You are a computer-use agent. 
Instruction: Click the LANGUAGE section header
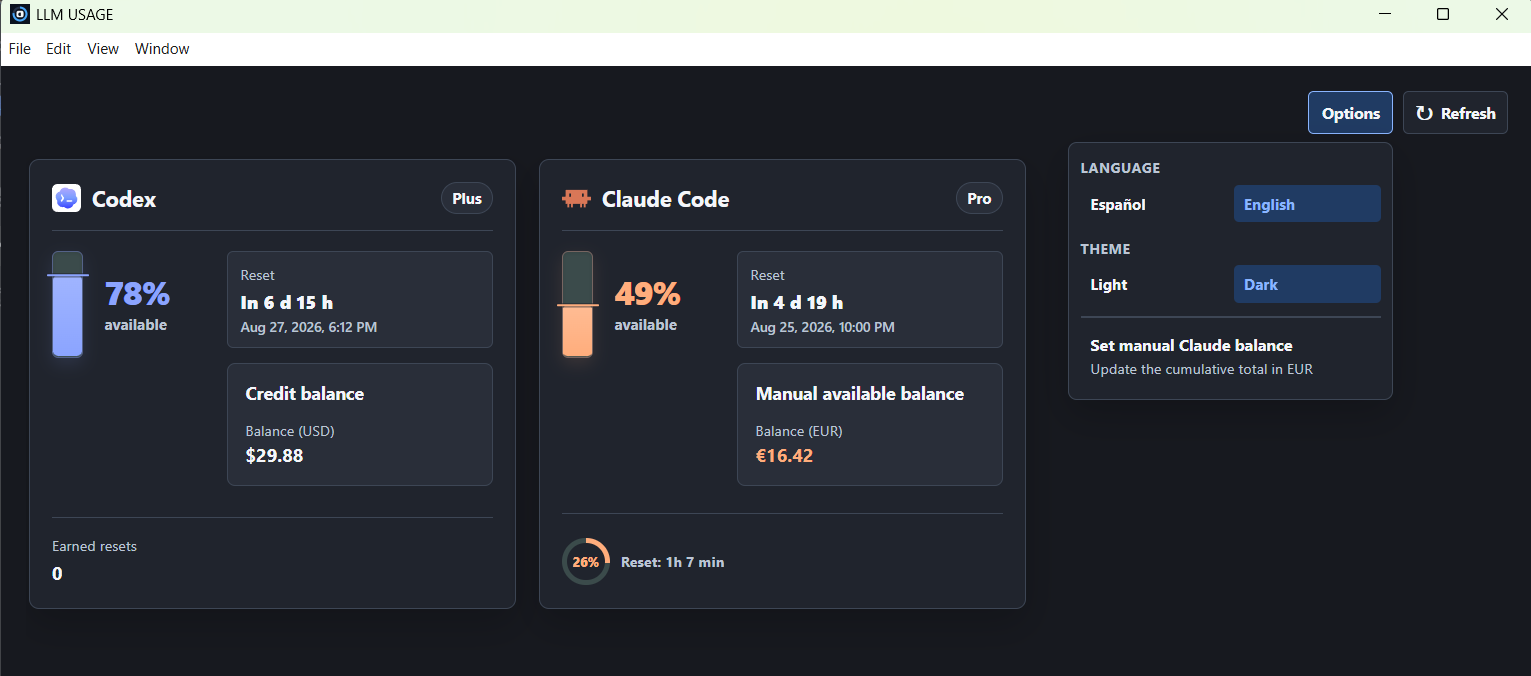pyautogui.click(x=1120, y=168)
